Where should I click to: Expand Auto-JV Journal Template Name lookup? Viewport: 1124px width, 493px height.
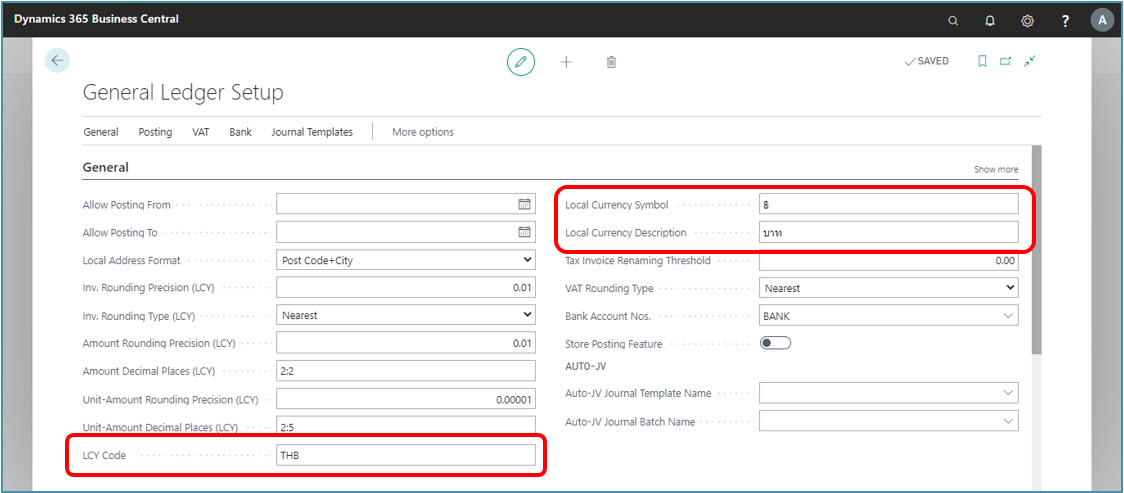tap(1009, 393)
